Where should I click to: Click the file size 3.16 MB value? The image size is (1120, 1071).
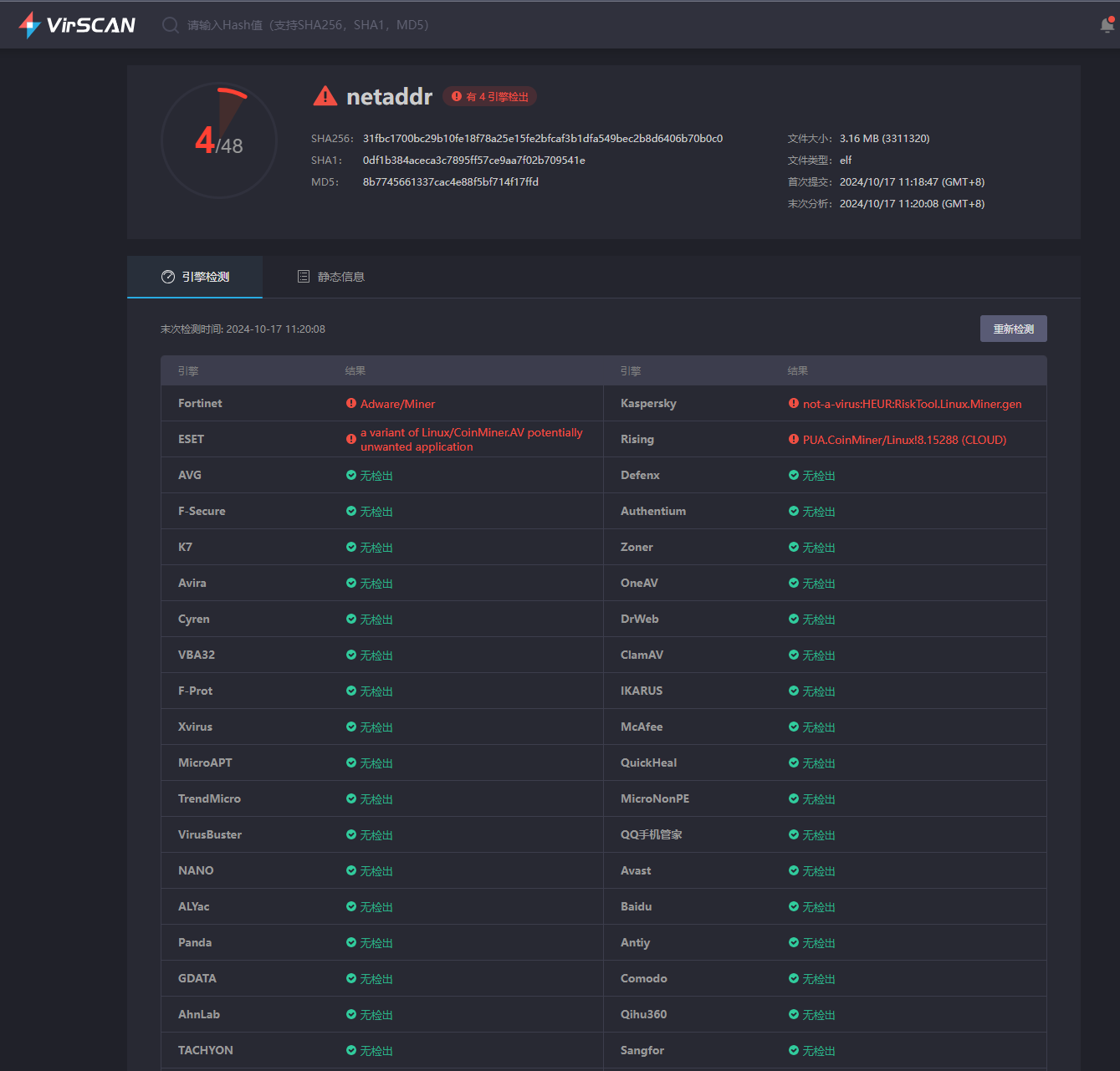point(885,139)
